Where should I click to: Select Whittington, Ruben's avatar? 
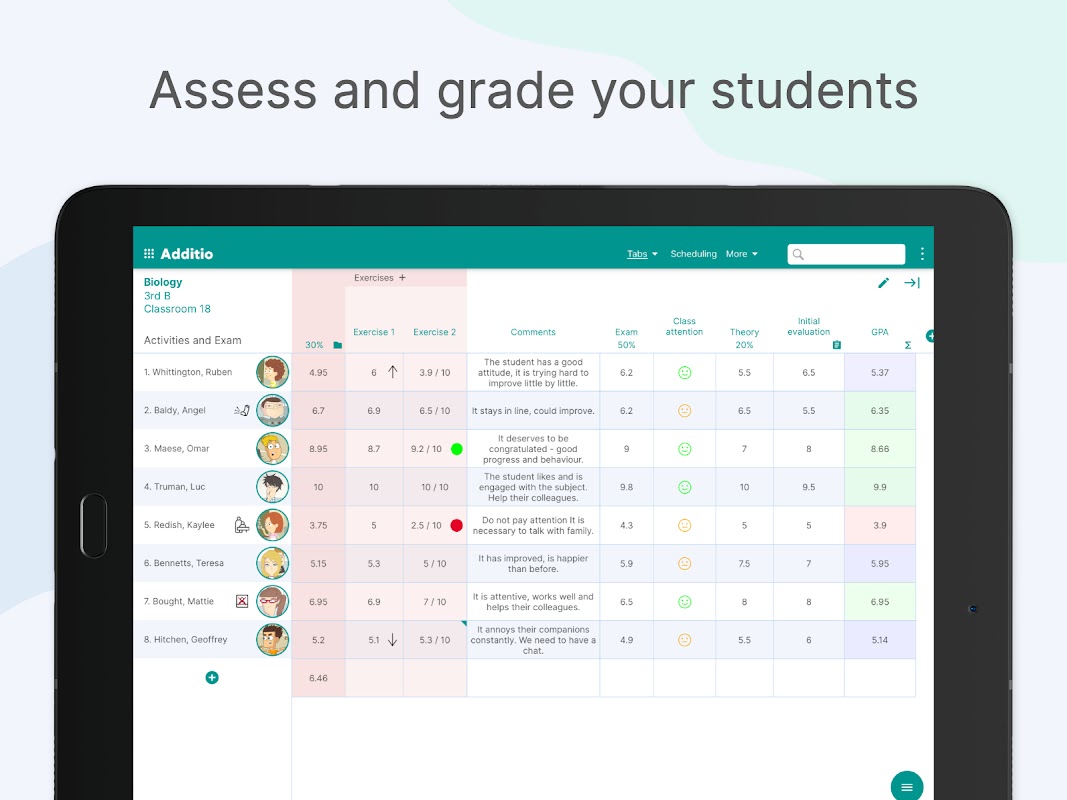[272, 372]
